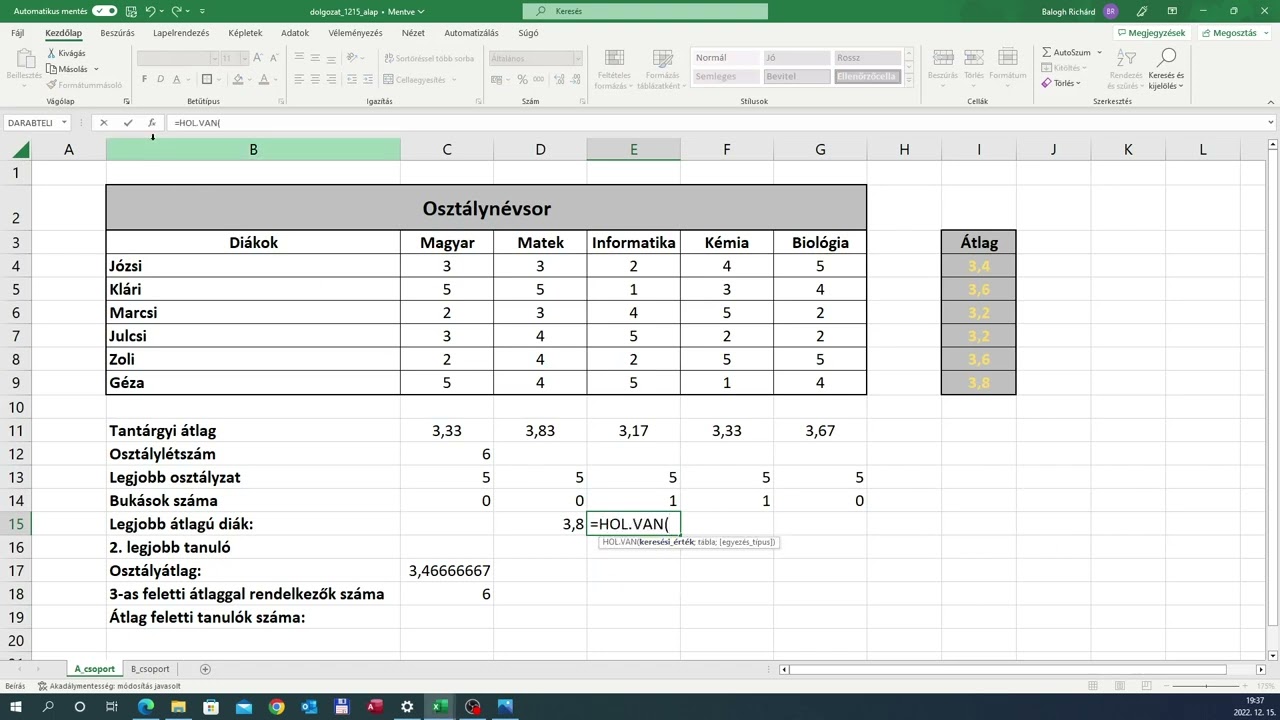Click in the formula bar text =HOL.VAN(

[x=196, y=123]
